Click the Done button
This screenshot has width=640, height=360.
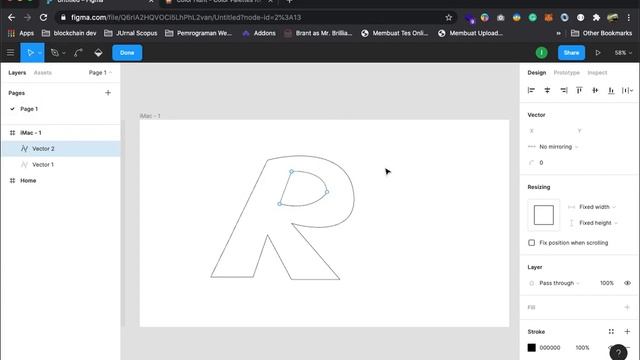(x=127, y=53)
